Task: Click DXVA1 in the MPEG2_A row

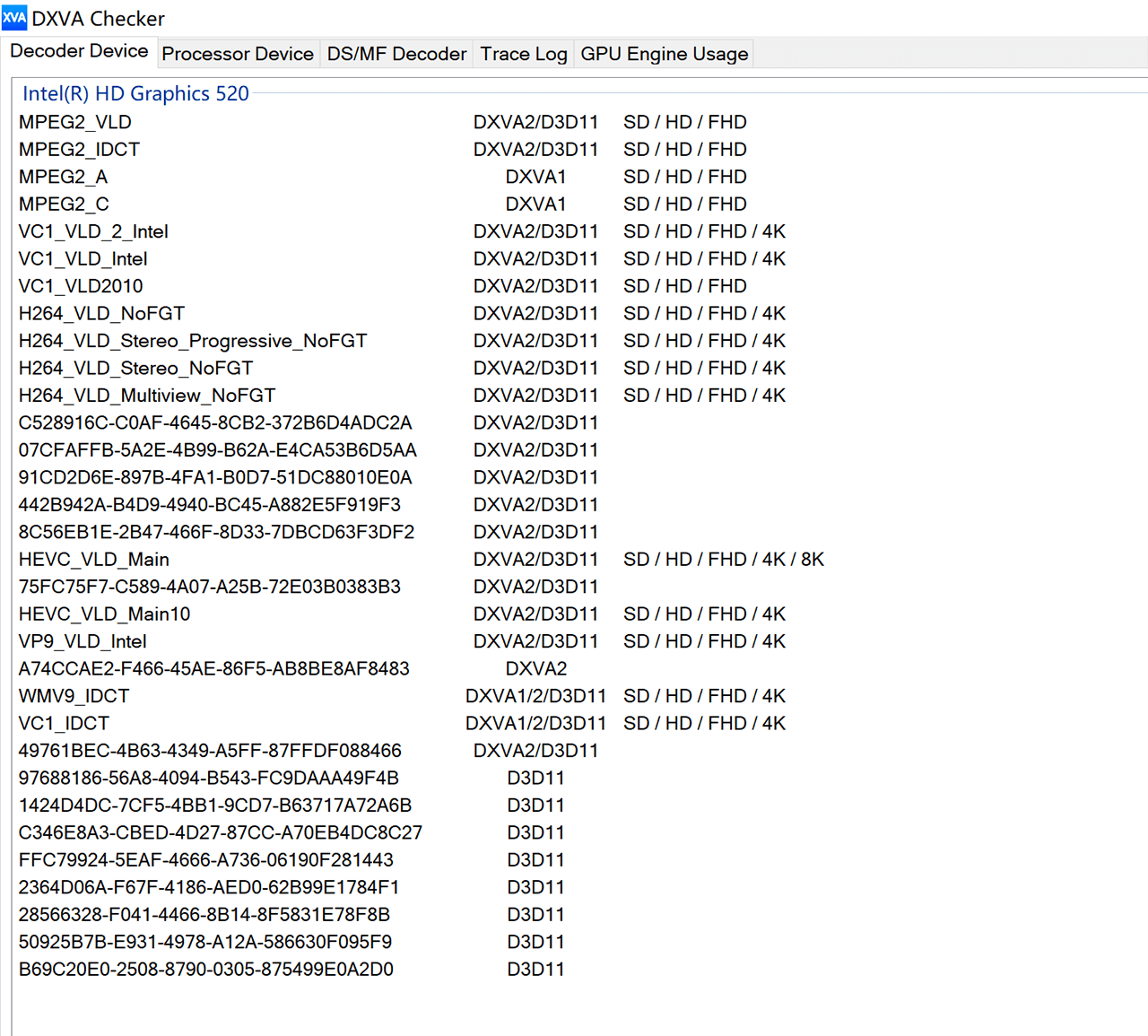Action: (x=535, y=177)
